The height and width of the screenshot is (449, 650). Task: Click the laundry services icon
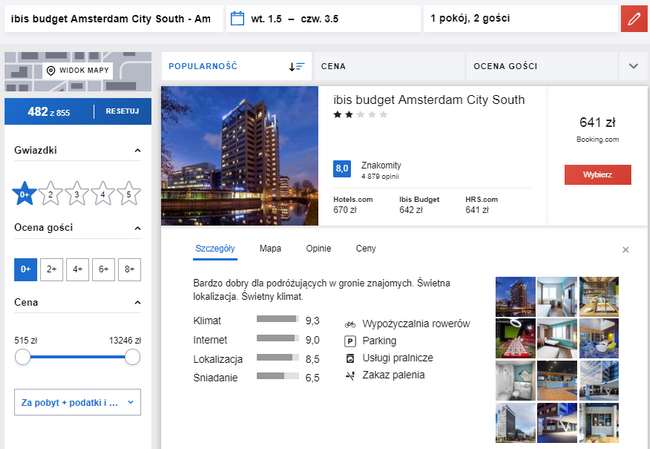[350, 358]
